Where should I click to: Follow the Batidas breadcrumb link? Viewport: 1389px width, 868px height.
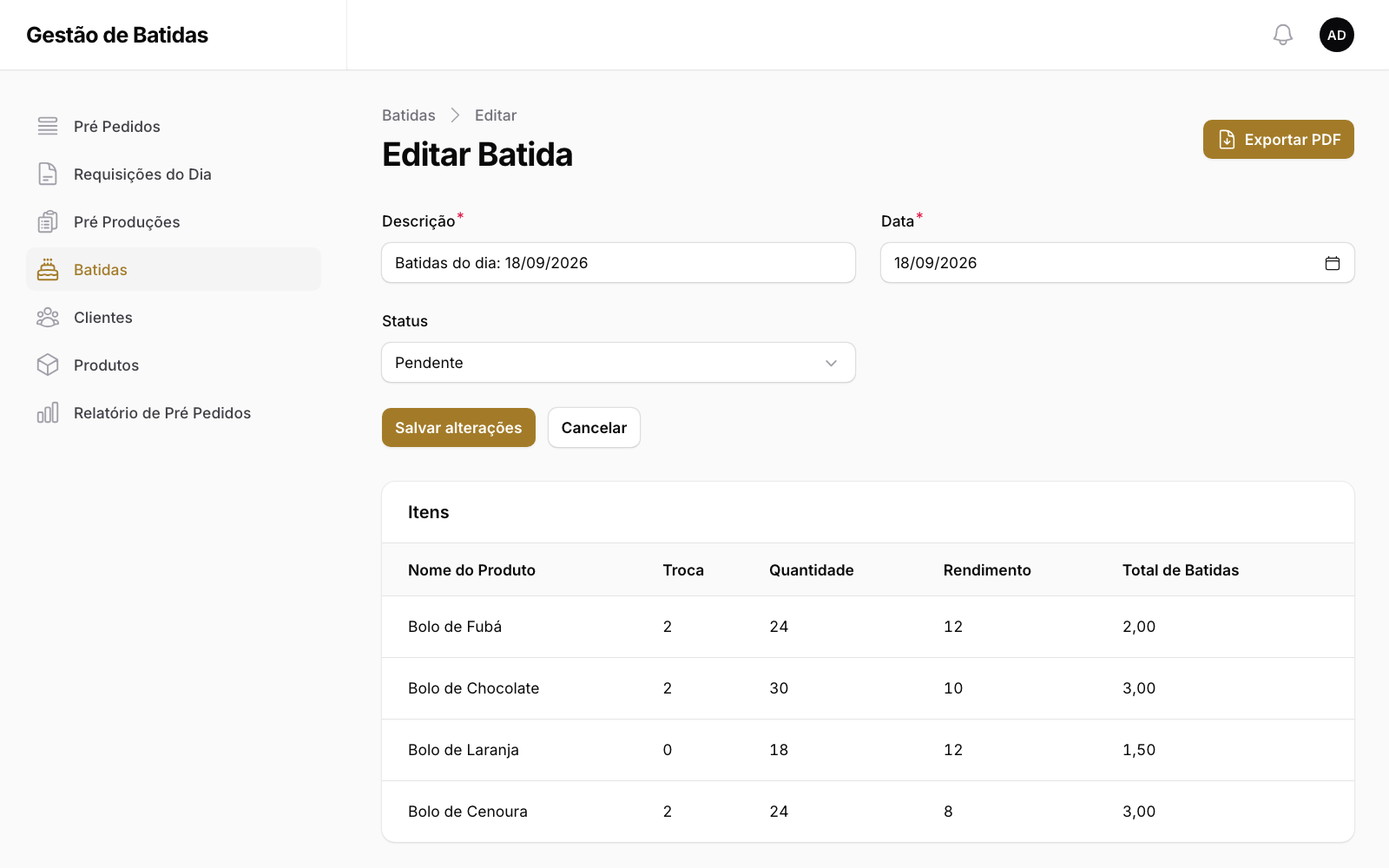409,115
